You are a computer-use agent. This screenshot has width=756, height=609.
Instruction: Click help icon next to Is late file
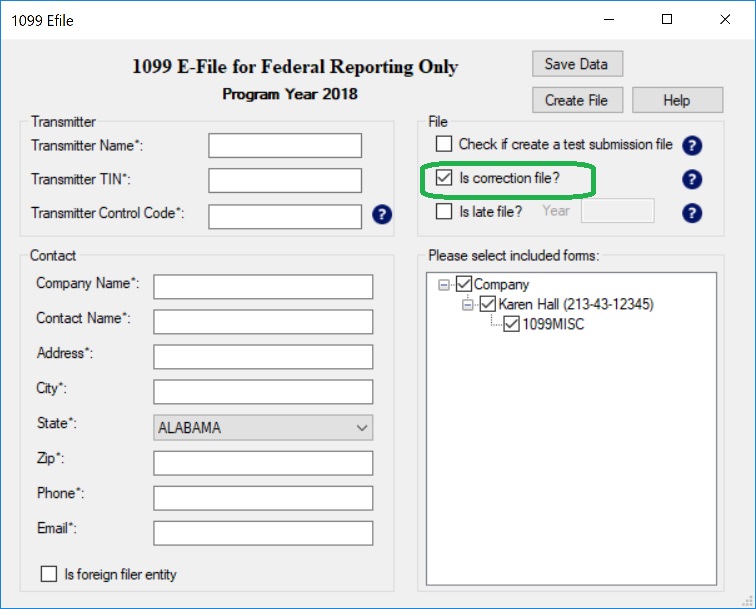click(692, 213)
